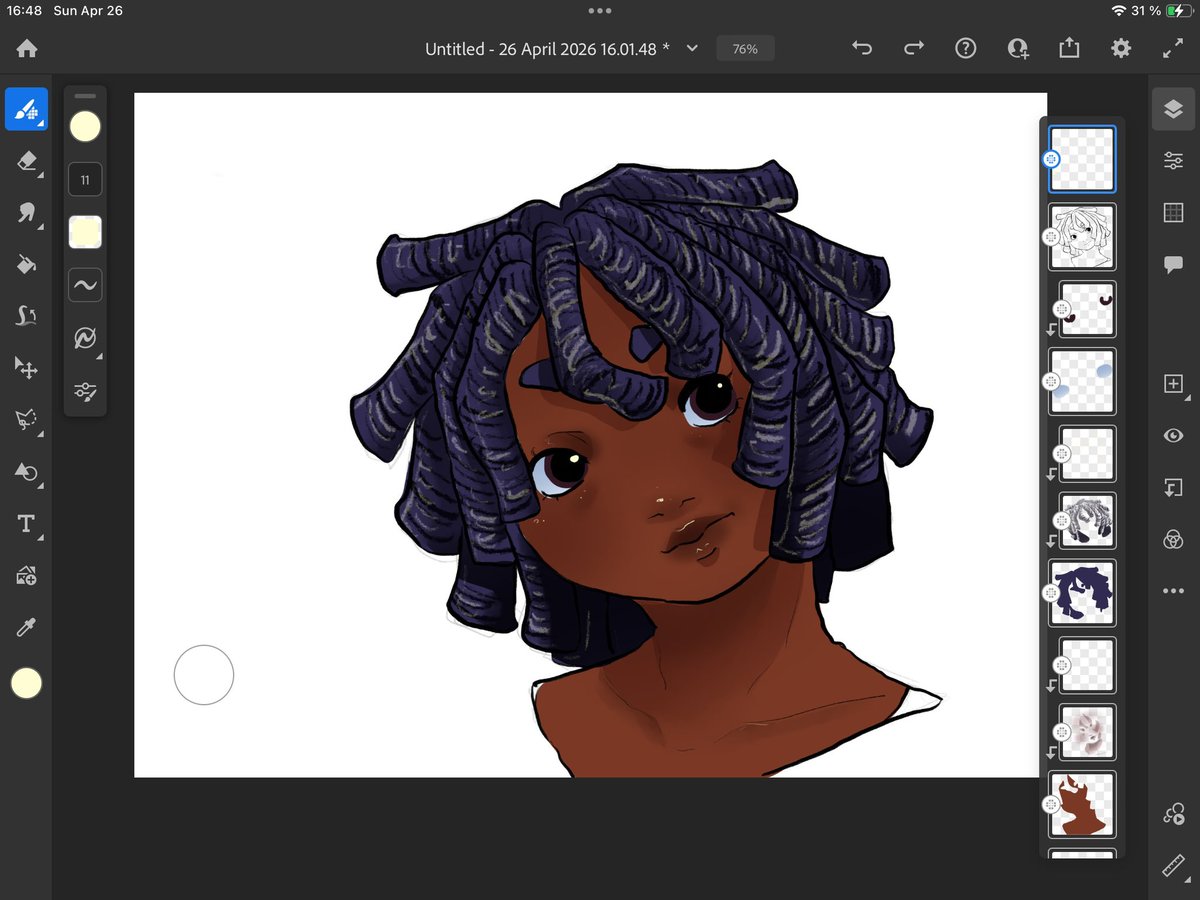The height and width of the screenshot is (900, 1200).
Task: Select the dark crescents clipped layer thumbnail
Action: click(x=1087, y=308)
